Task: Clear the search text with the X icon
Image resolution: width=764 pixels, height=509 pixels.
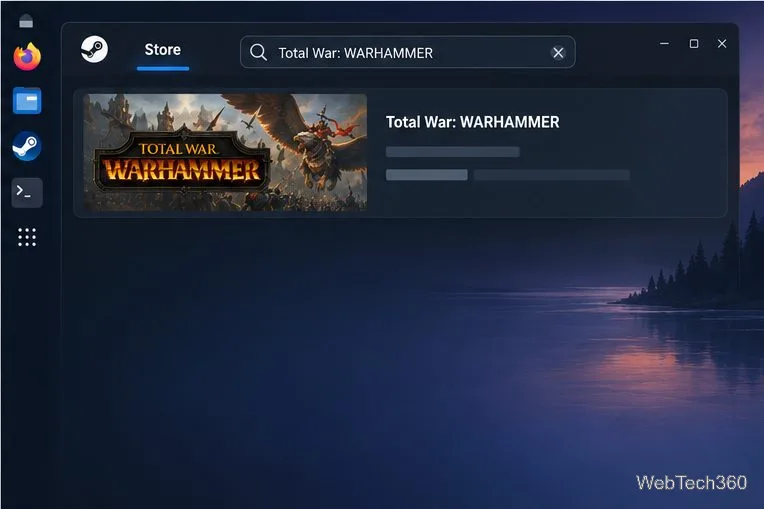Action: pyautogui.click(x=558, y=53)
